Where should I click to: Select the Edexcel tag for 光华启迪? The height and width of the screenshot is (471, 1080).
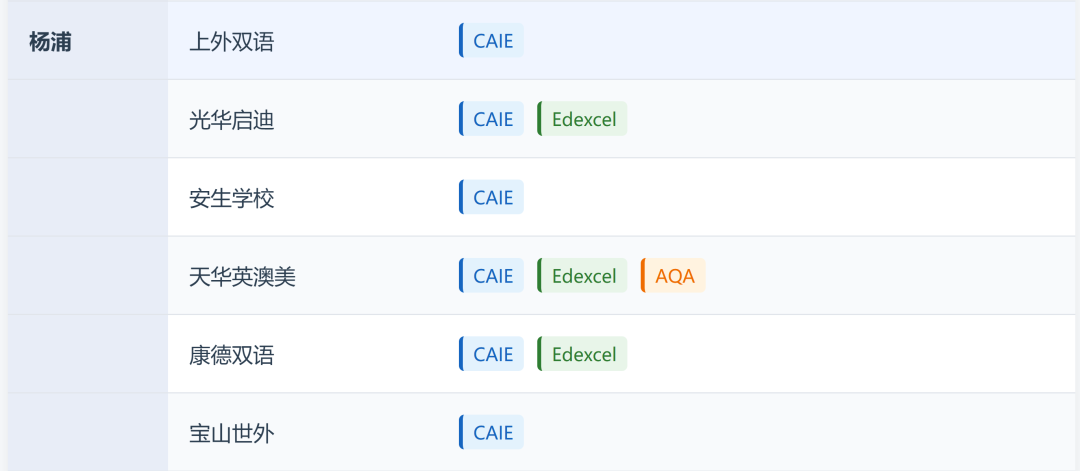pyautogui.click(x=583, y=119)
